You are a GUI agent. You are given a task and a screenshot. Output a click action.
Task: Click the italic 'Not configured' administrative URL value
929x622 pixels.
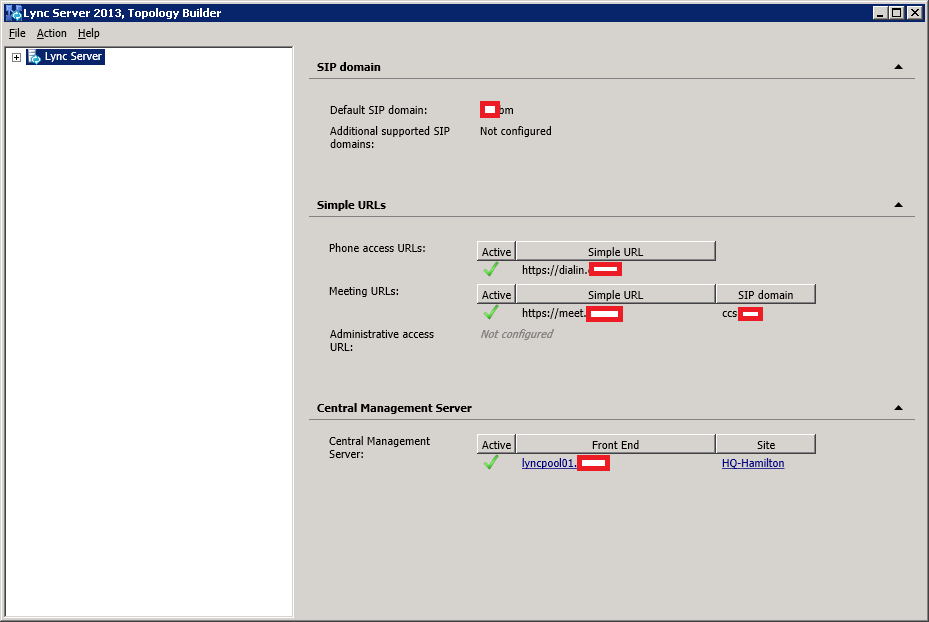[x=517, y=334]
